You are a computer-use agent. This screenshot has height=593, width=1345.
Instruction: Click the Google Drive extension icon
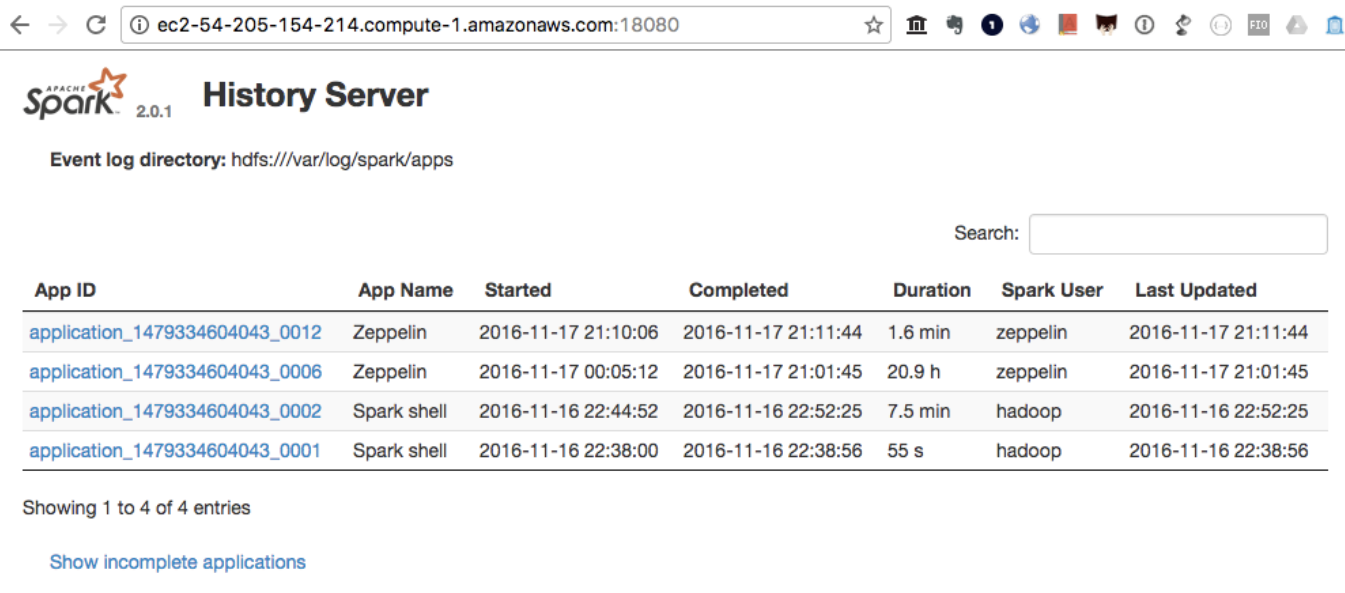[x=1296, y=25]
